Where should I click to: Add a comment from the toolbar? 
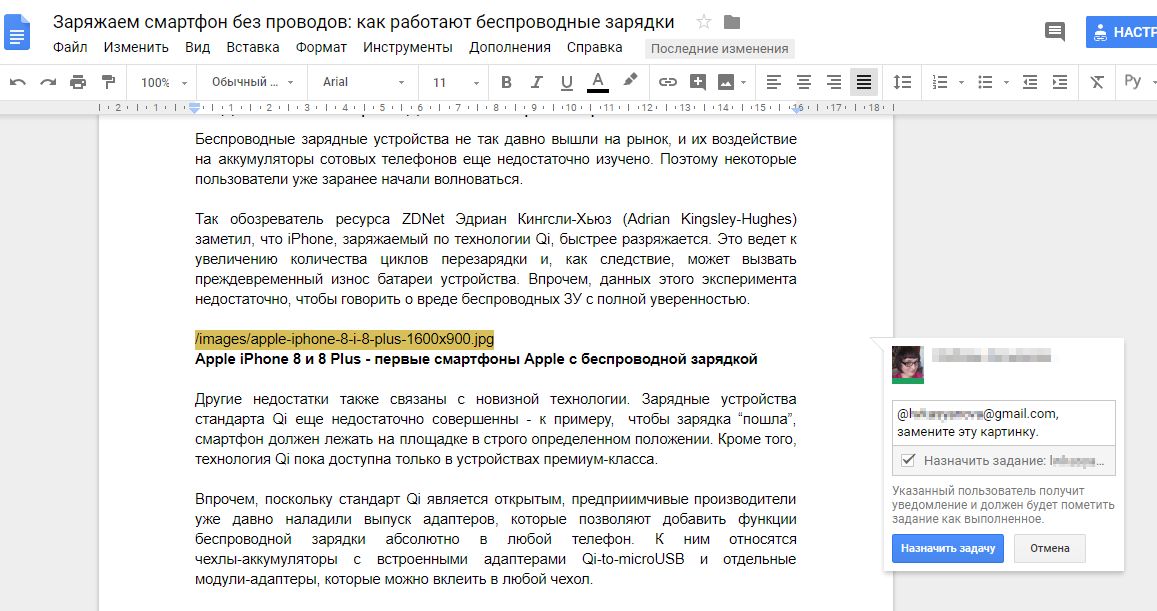point(698,82)
